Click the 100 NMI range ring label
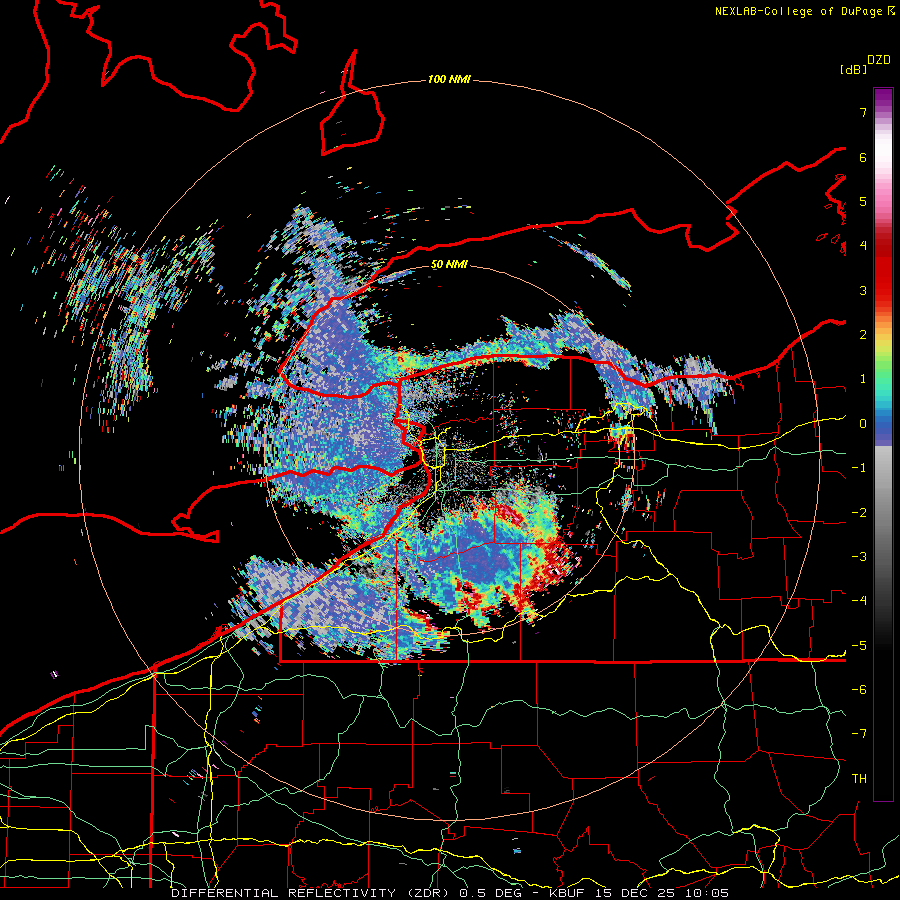Viewport: 900px width, 900px height. tap(449, 79)
